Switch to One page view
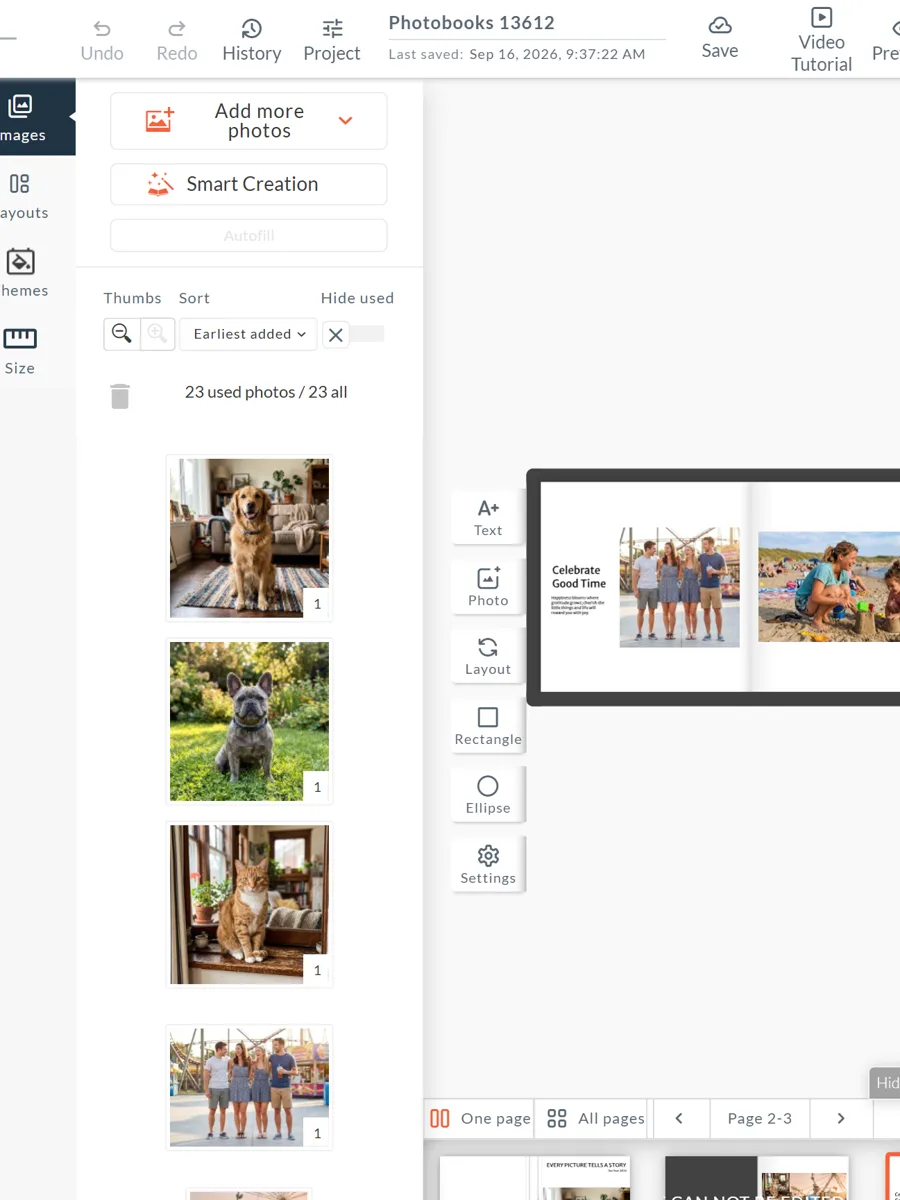900x1200 pixels. pyautogui.click(x=480, y=1118)
